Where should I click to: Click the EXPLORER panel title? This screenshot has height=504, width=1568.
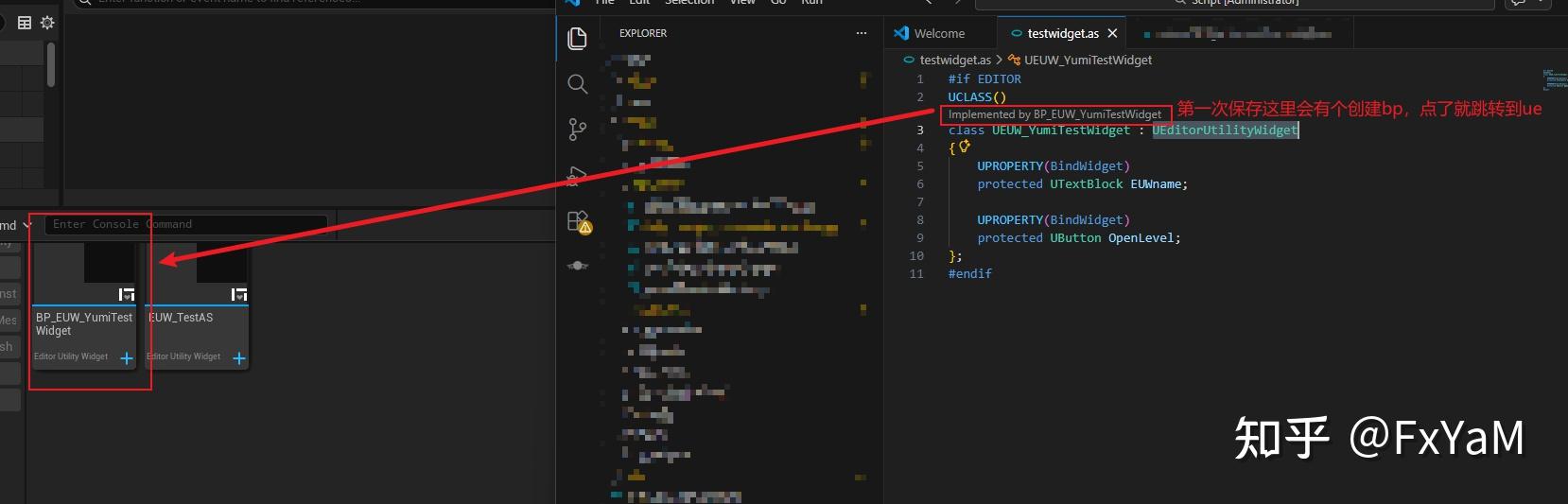643,33
